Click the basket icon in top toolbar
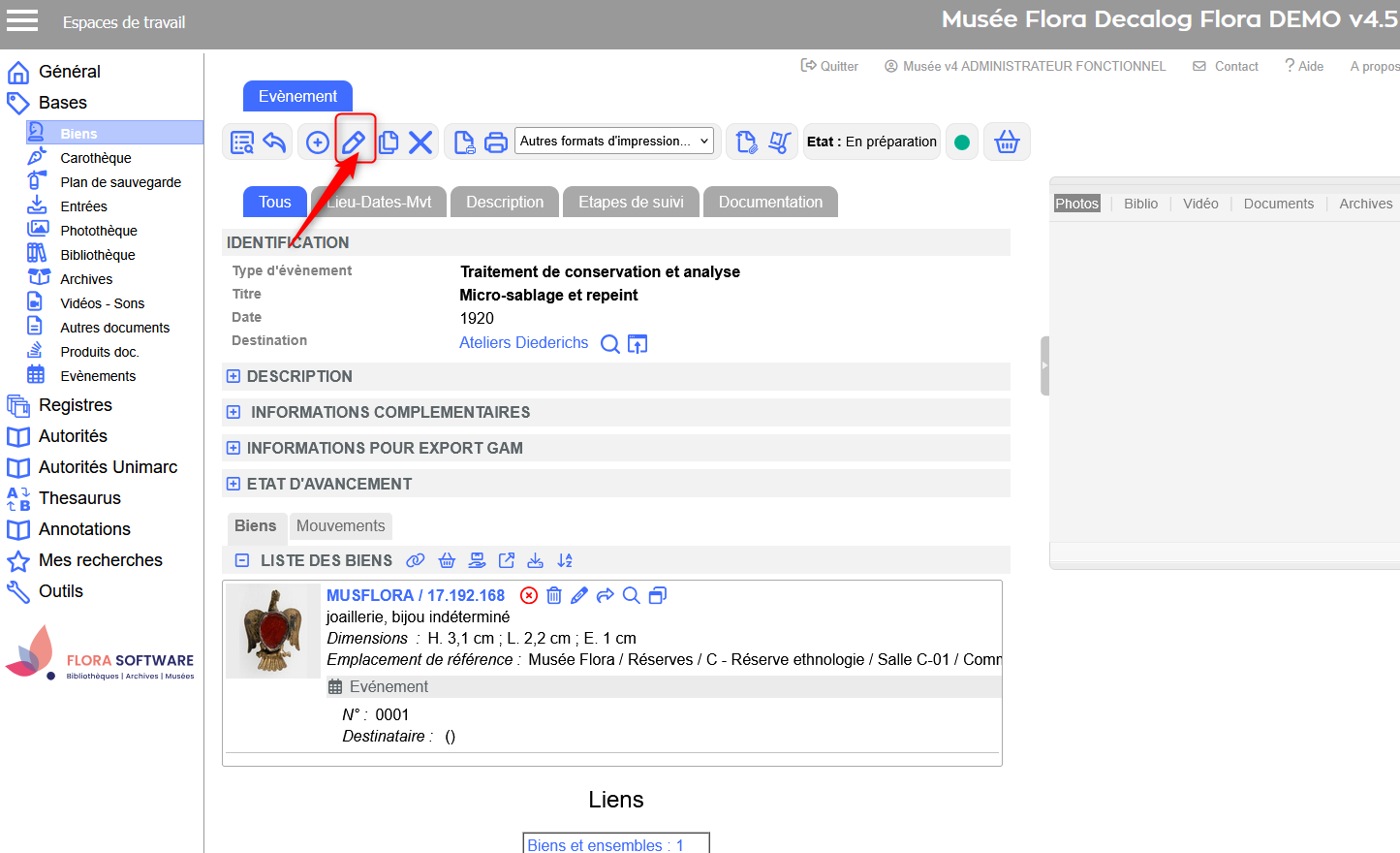This screenshot has width=1400, height=853. 1007,142
